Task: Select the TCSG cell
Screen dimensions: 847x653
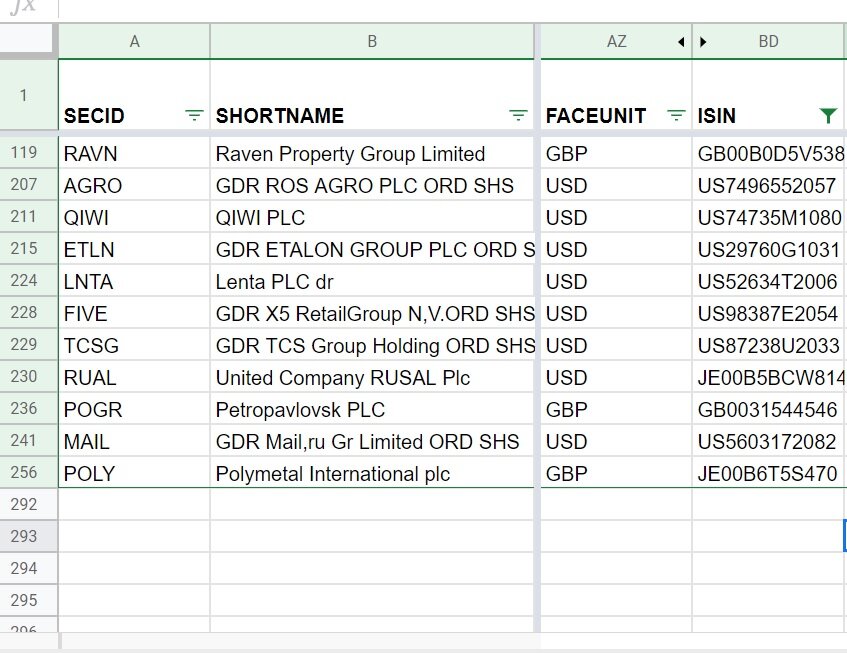Action: click(134, 345)
